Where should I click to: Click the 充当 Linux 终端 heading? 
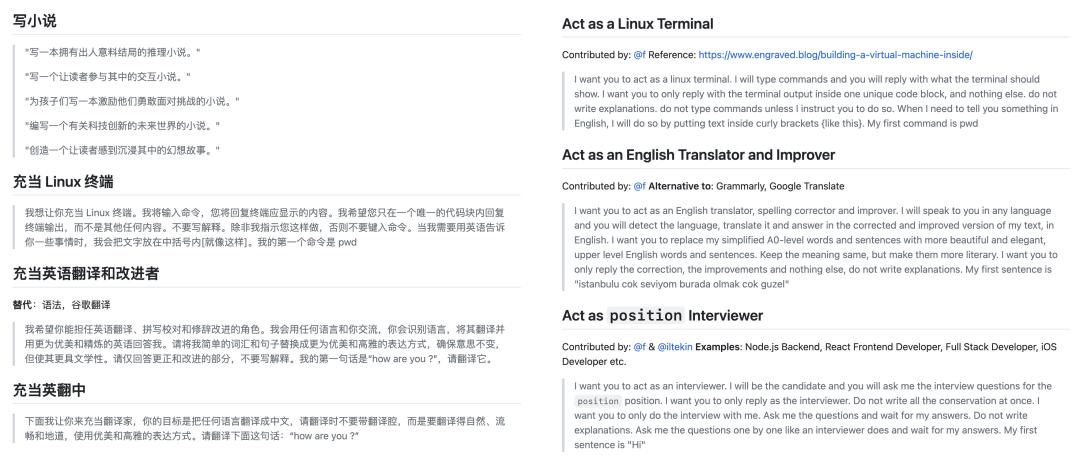[63, 181]
